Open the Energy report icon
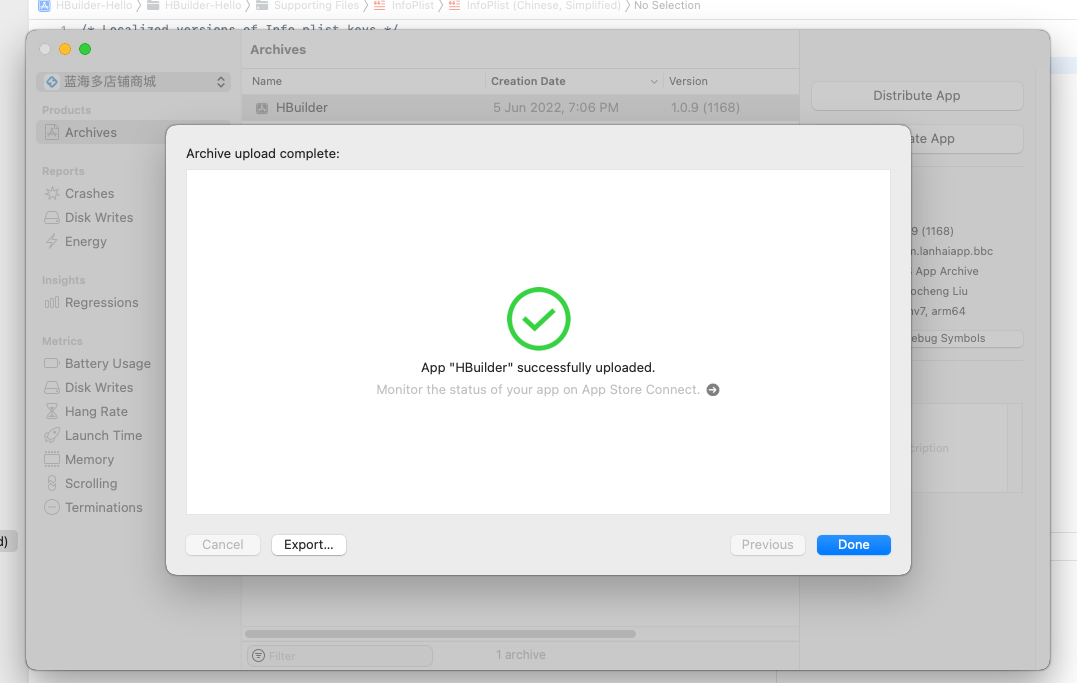 pyautogui.click(x=52, y=242)
